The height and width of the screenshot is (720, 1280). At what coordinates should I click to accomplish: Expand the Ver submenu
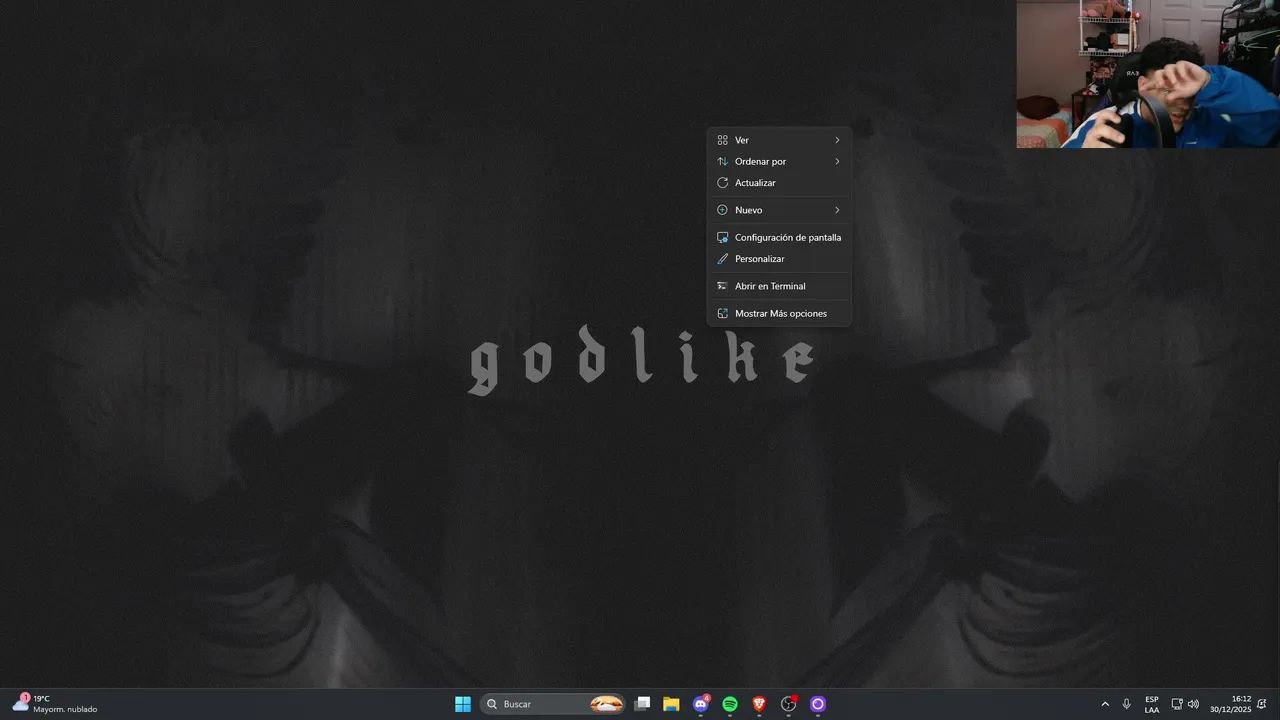(x=779, y=140)
